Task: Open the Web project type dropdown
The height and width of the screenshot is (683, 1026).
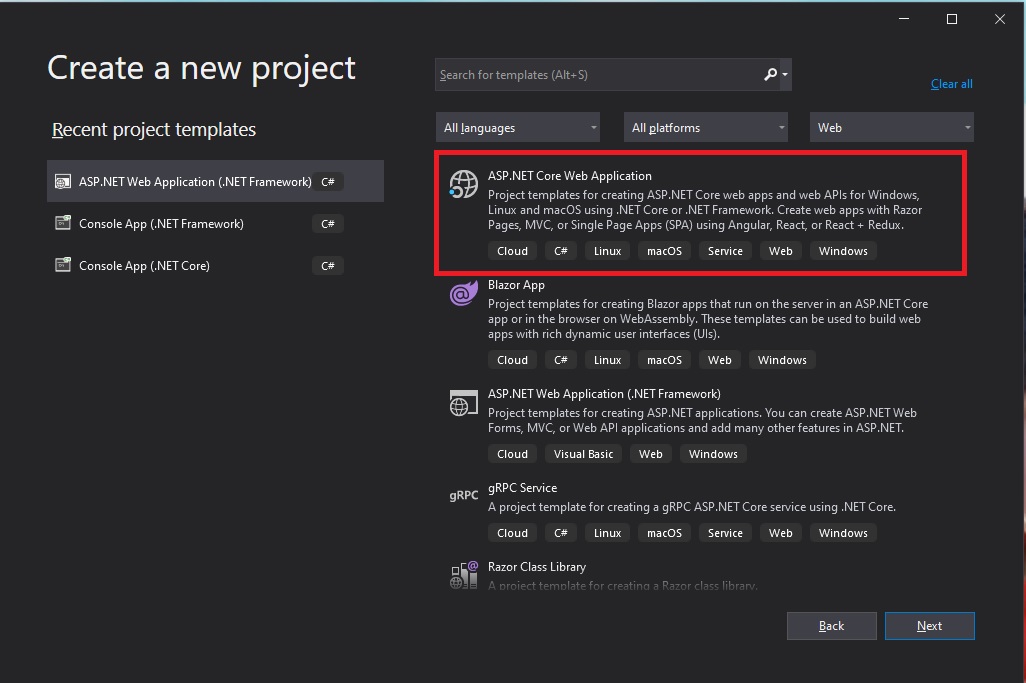Action: click(x=891, y=128)
